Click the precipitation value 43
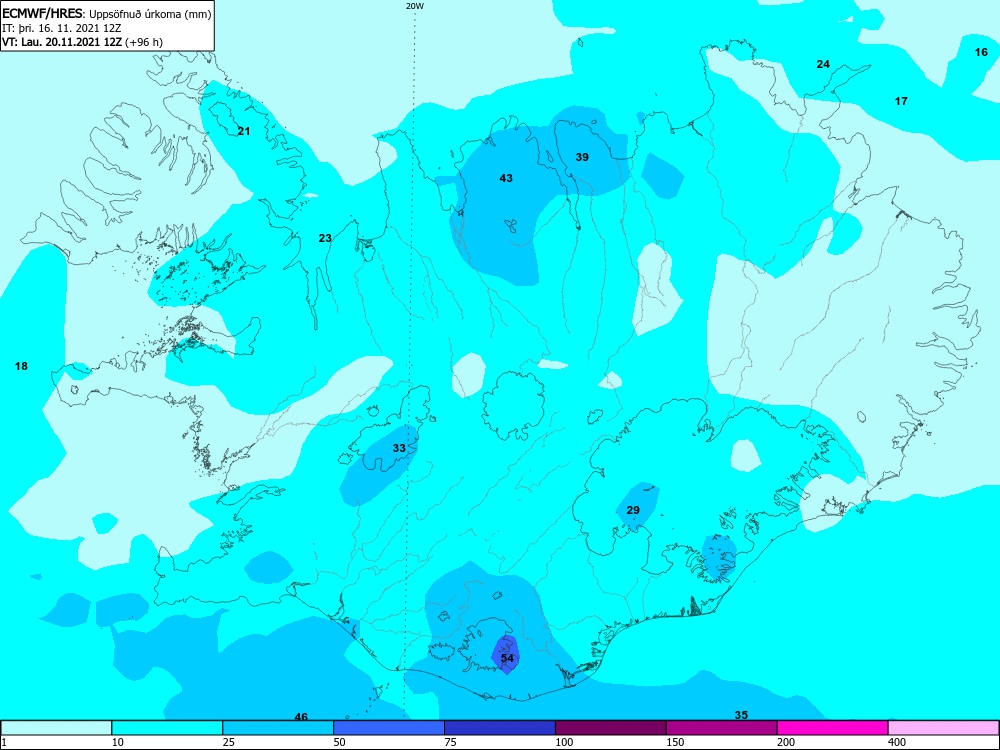Viewport: 1000px width, 750px height. [x=506, y=179]
